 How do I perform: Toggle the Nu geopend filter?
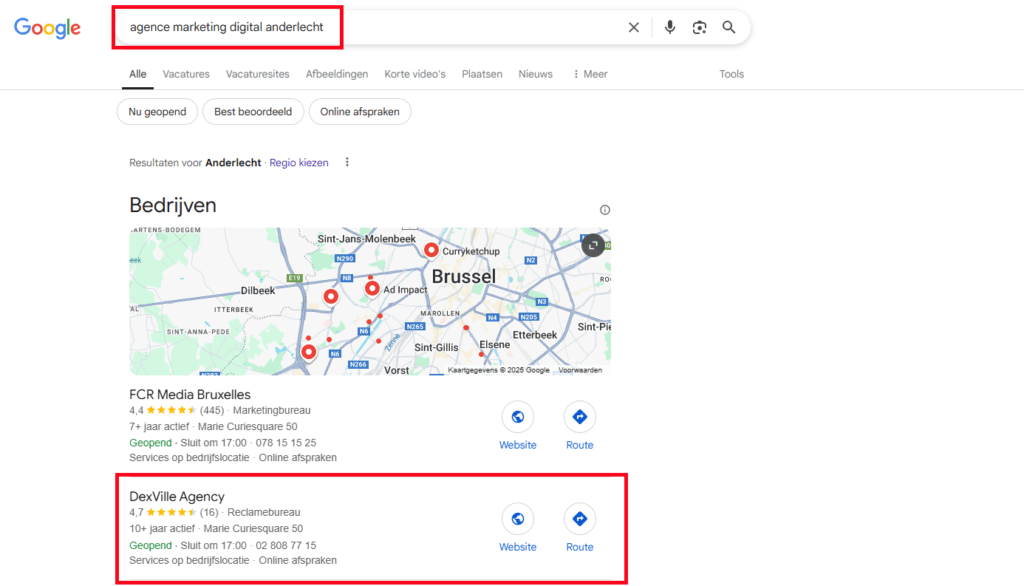[157, 112]
